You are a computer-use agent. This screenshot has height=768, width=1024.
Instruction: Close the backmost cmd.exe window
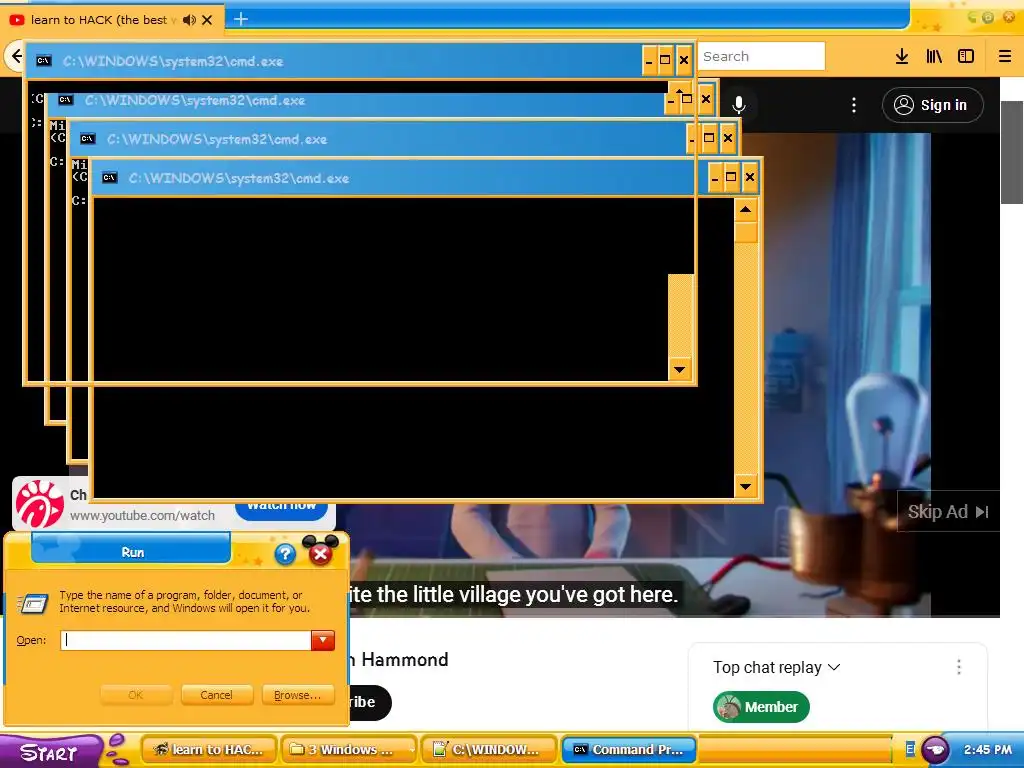683,60
